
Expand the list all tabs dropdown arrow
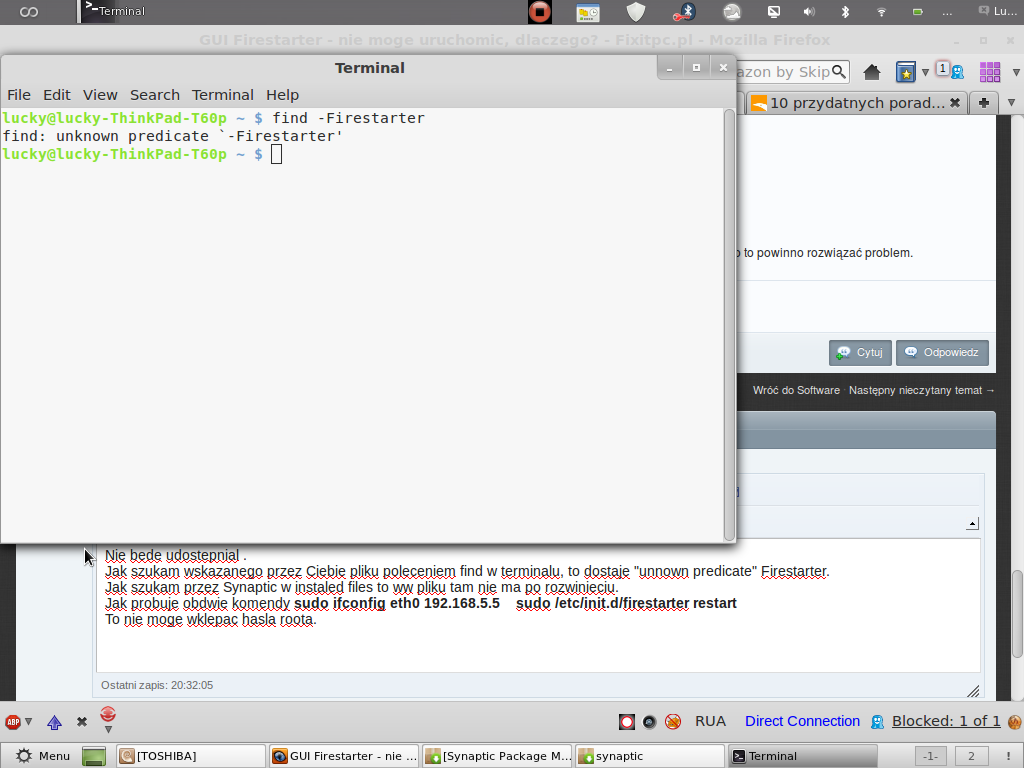click(x=1012, y=103)
